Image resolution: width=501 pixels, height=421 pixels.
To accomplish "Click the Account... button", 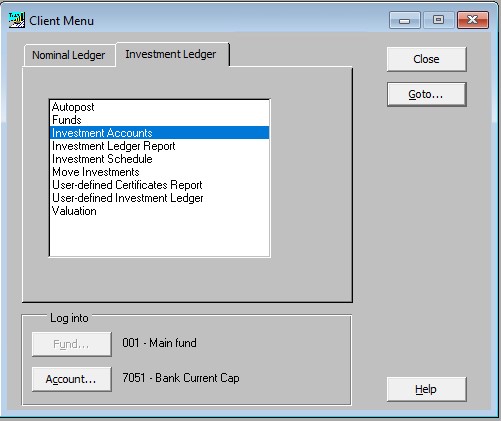I will point(71,379).
